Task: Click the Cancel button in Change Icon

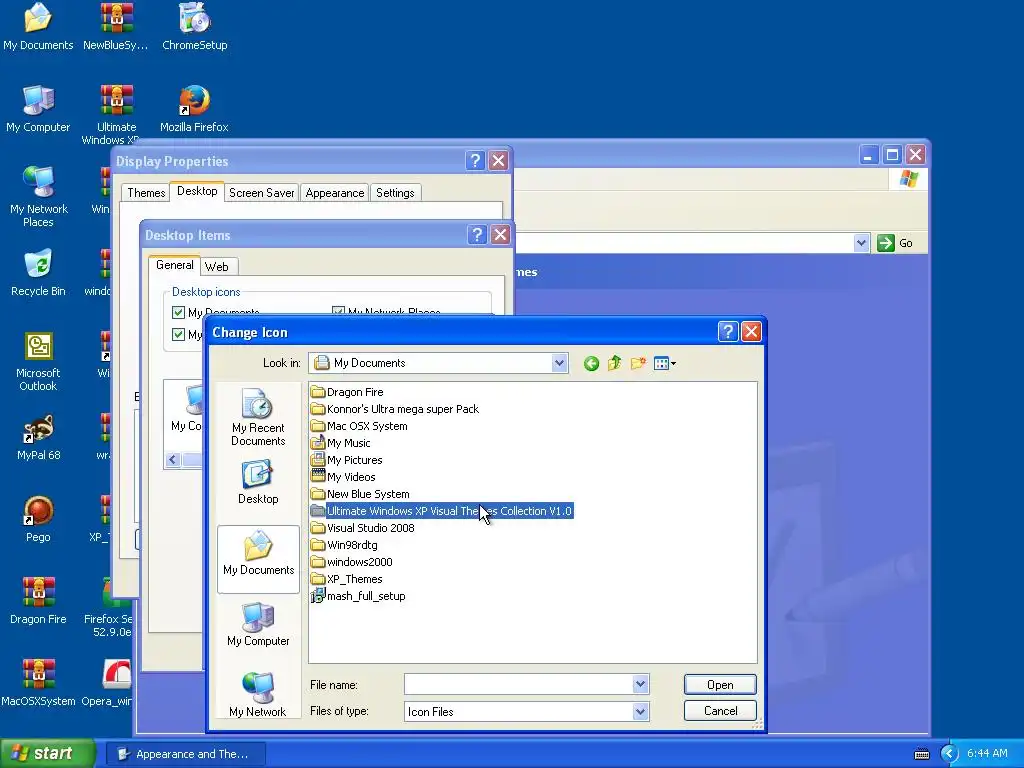Action: tap(720, 711)
